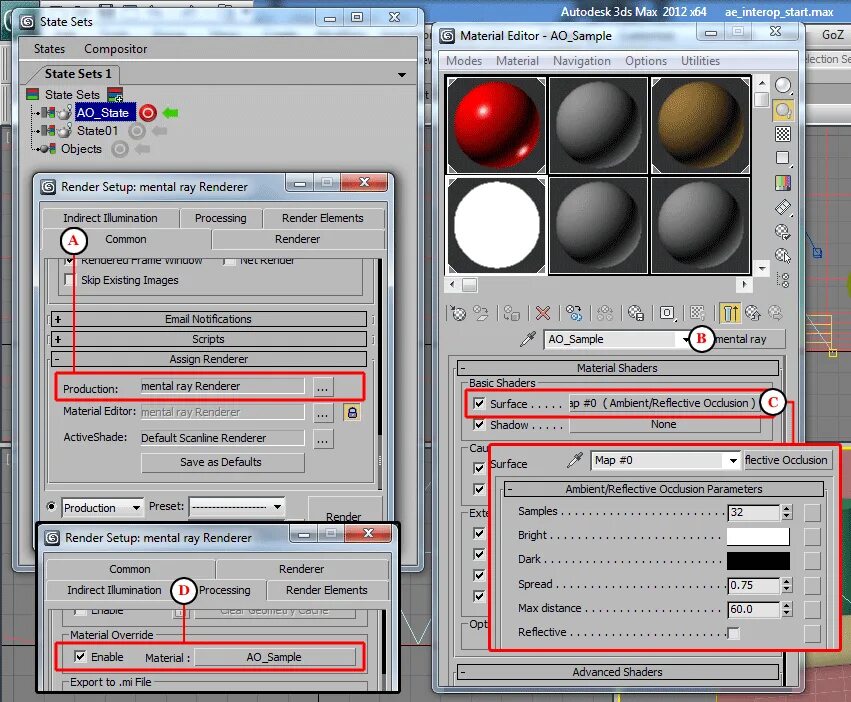Viewport: 851px width, 702px height.
Task: Open Utilities menu in Material Editor
Action: coord(701,61)
